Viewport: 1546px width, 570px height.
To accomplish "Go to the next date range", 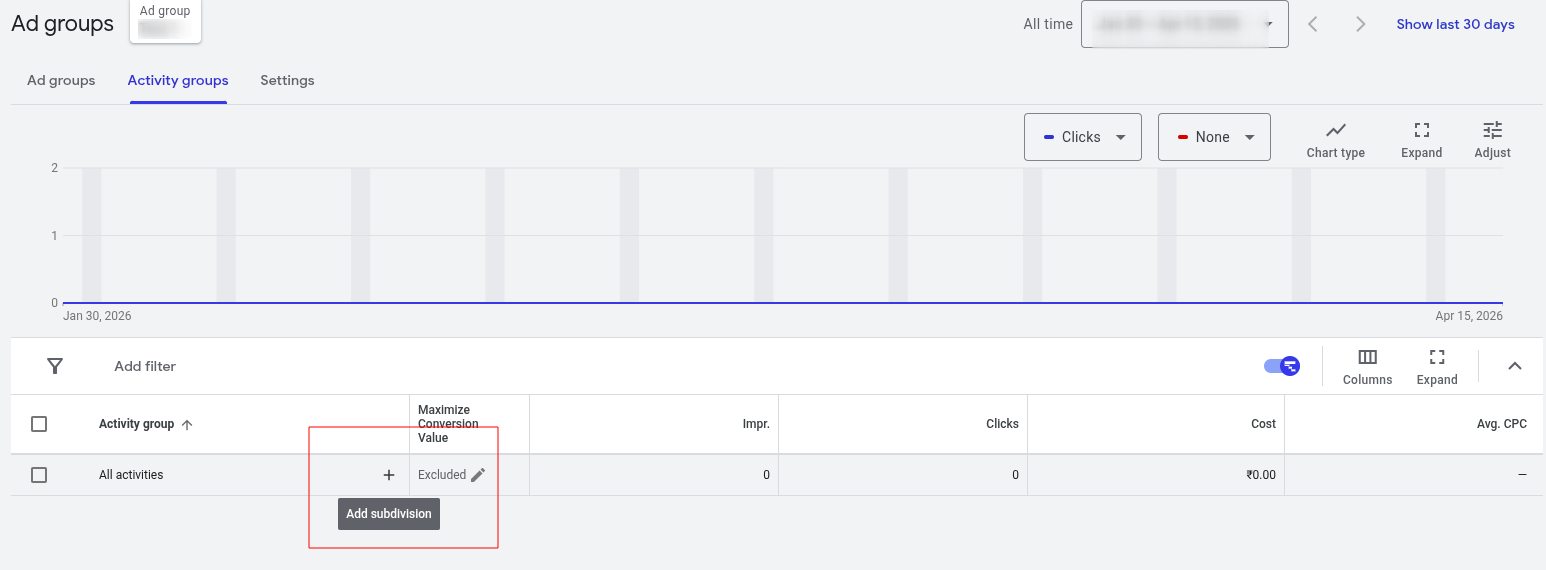I will coord(1360,24).
